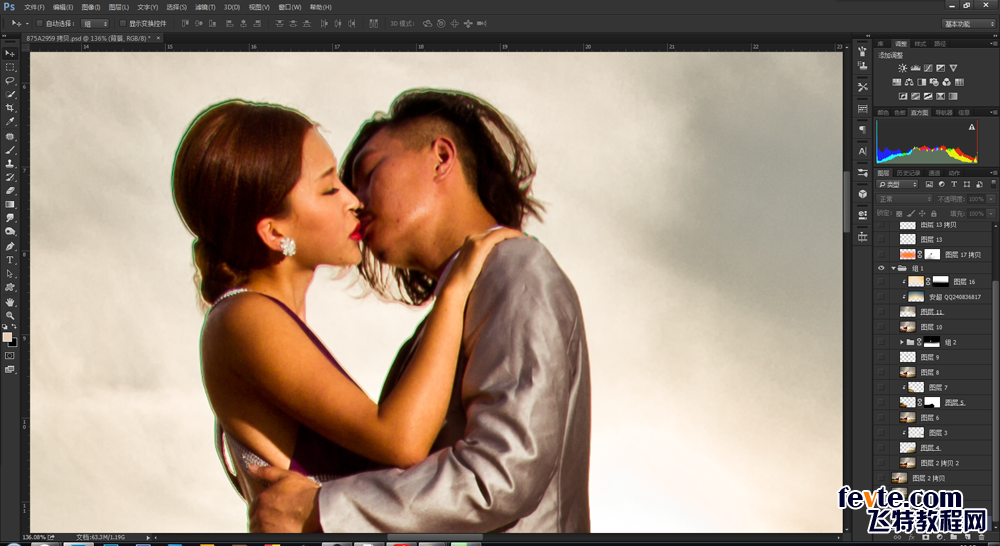
Task: Select the Eyedropper tool
Action: (10, 121)
